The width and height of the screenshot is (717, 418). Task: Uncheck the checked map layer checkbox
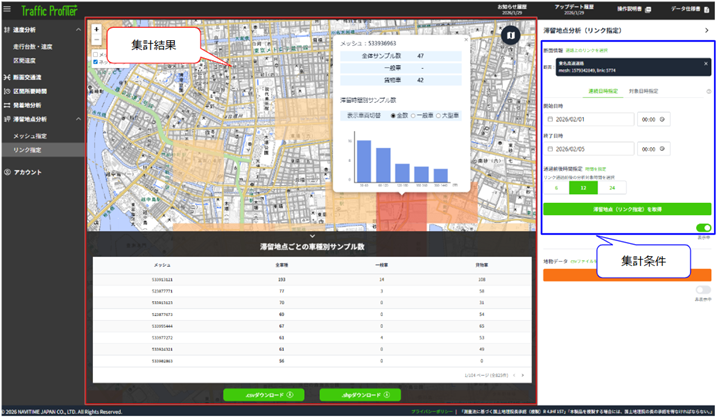pyautogui.click(x=96, y=62)
